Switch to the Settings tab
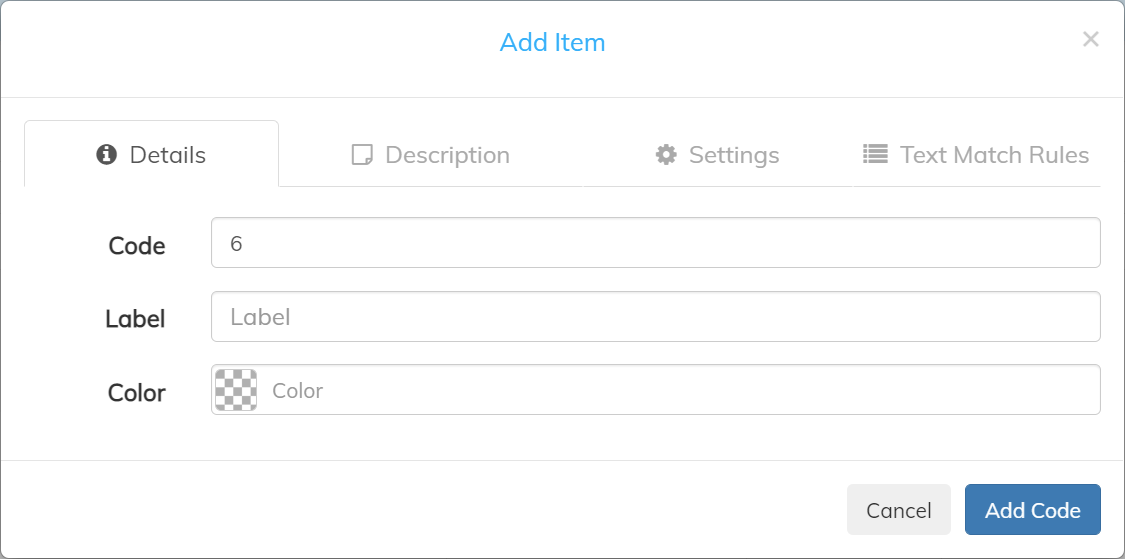 [x=717, y=154]
